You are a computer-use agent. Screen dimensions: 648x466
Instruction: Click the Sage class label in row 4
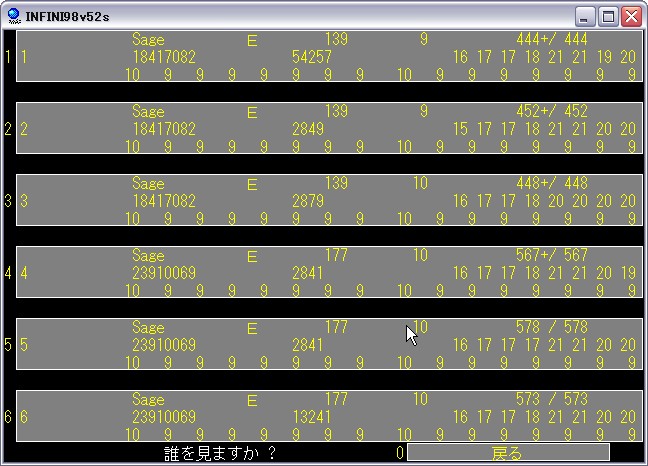point(148,256)
